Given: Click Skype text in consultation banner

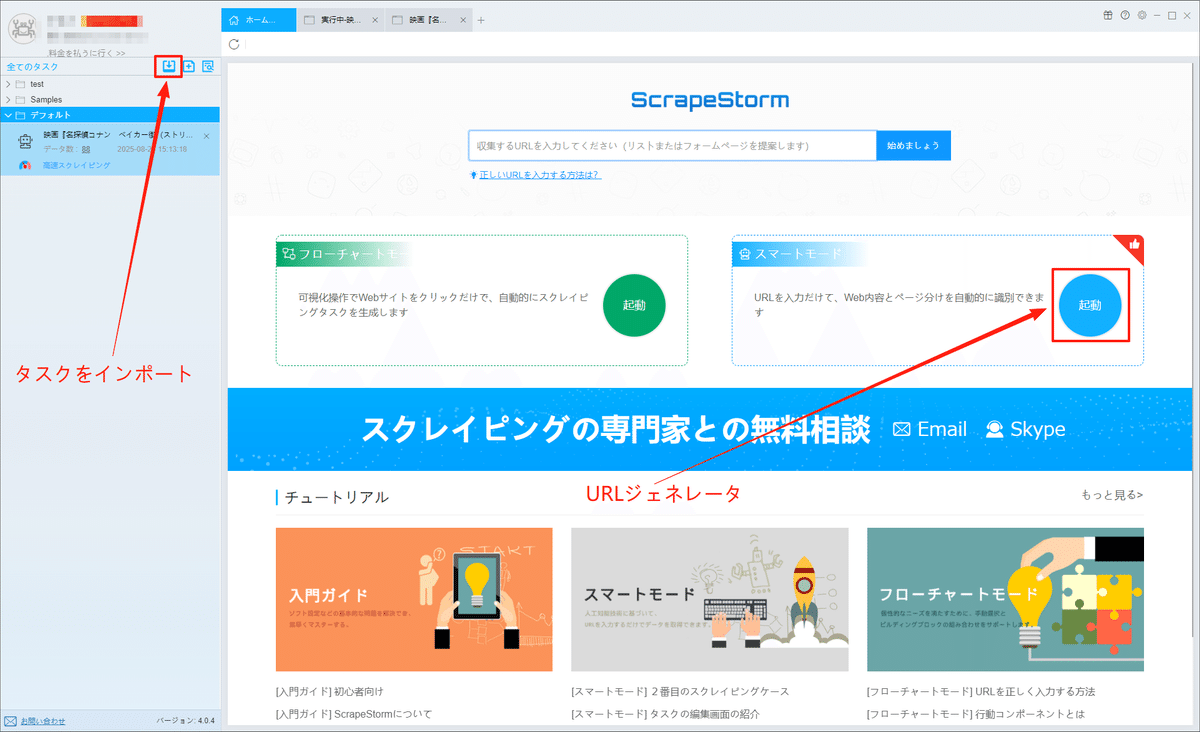Looking at the screenshot, I should pos(1038,430).
